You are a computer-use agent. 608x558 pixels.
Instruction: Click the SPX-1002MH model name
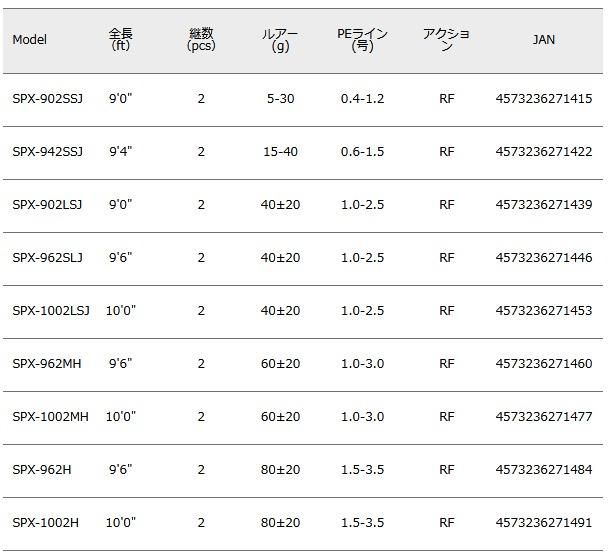51,417
